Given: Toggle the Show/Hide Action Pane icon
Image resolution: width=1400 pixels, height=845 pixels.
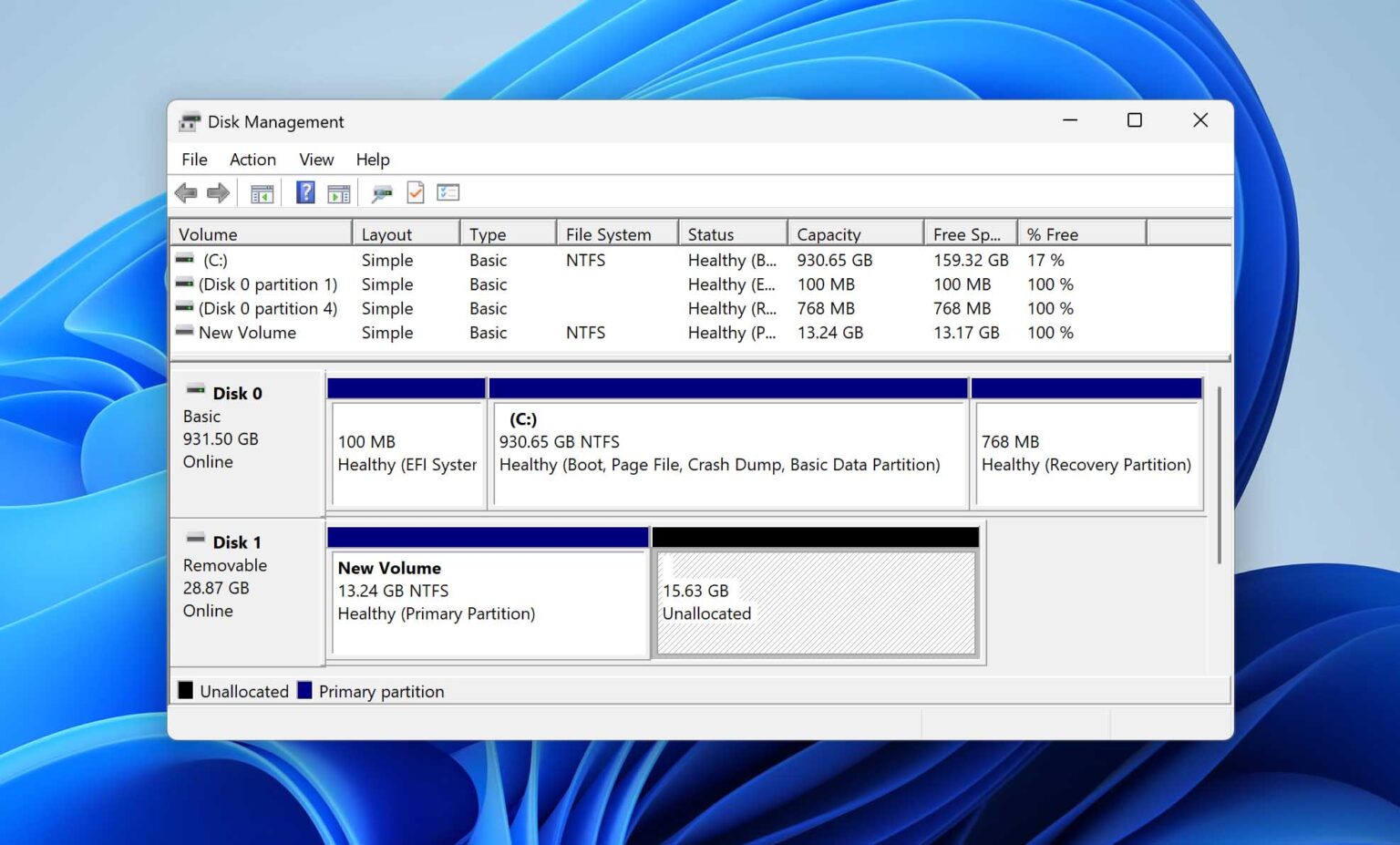Looking at the screenshot, I should [338, 191].
